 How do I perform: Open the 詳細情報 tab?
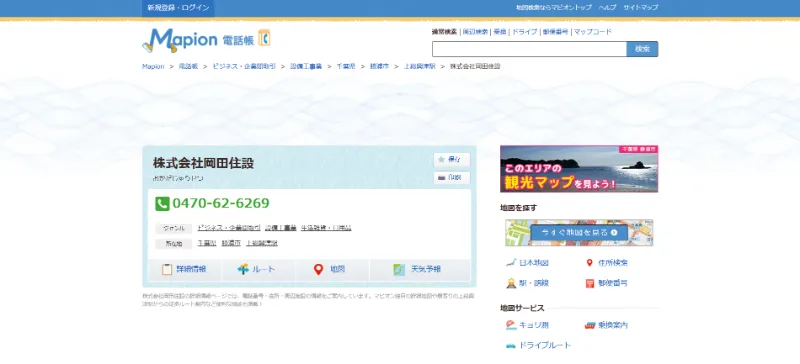[x=185, y=270]
